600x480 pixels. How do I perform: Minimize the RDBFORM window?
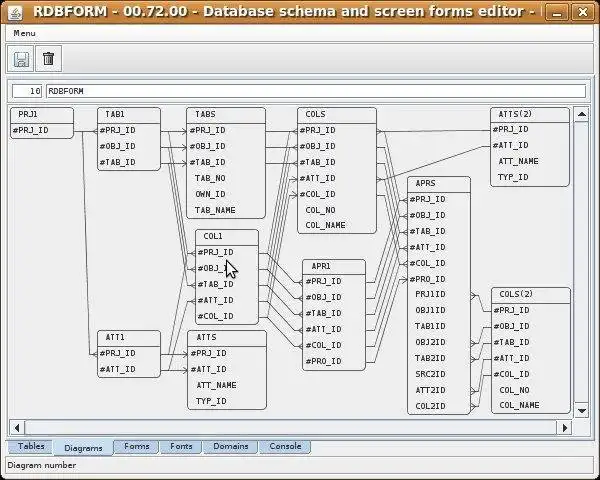(557, 13)
